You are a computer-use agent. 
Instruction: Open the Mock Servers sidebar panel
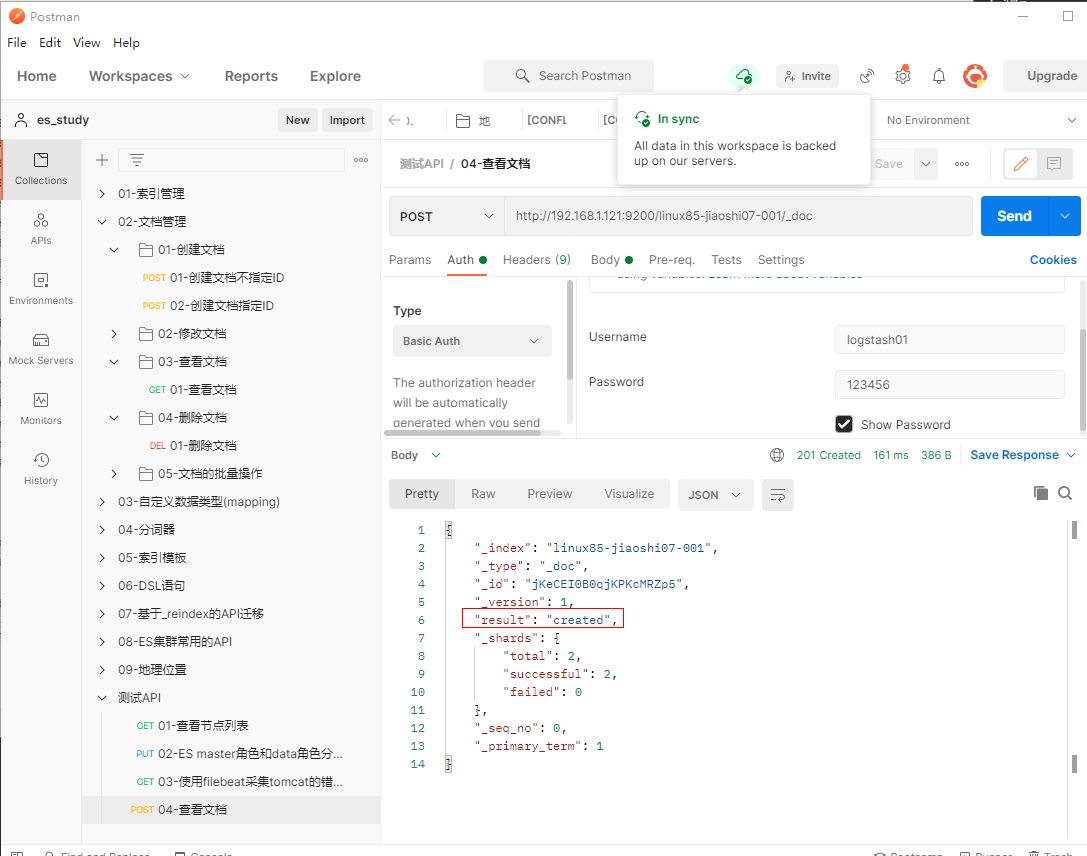tap(41, 348)
